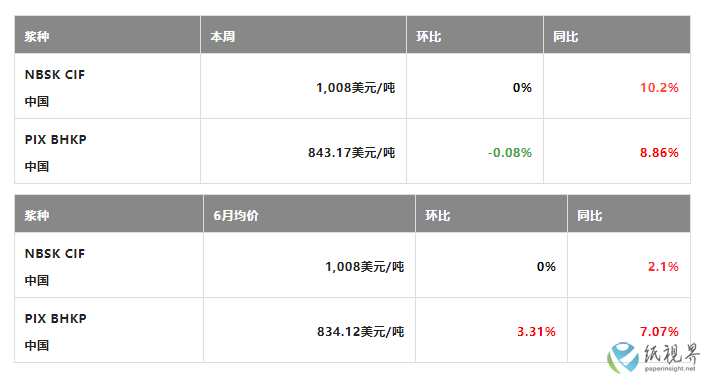Click the red 8.86% value
The width and height of the screenshot is (707, 376).
659,153
